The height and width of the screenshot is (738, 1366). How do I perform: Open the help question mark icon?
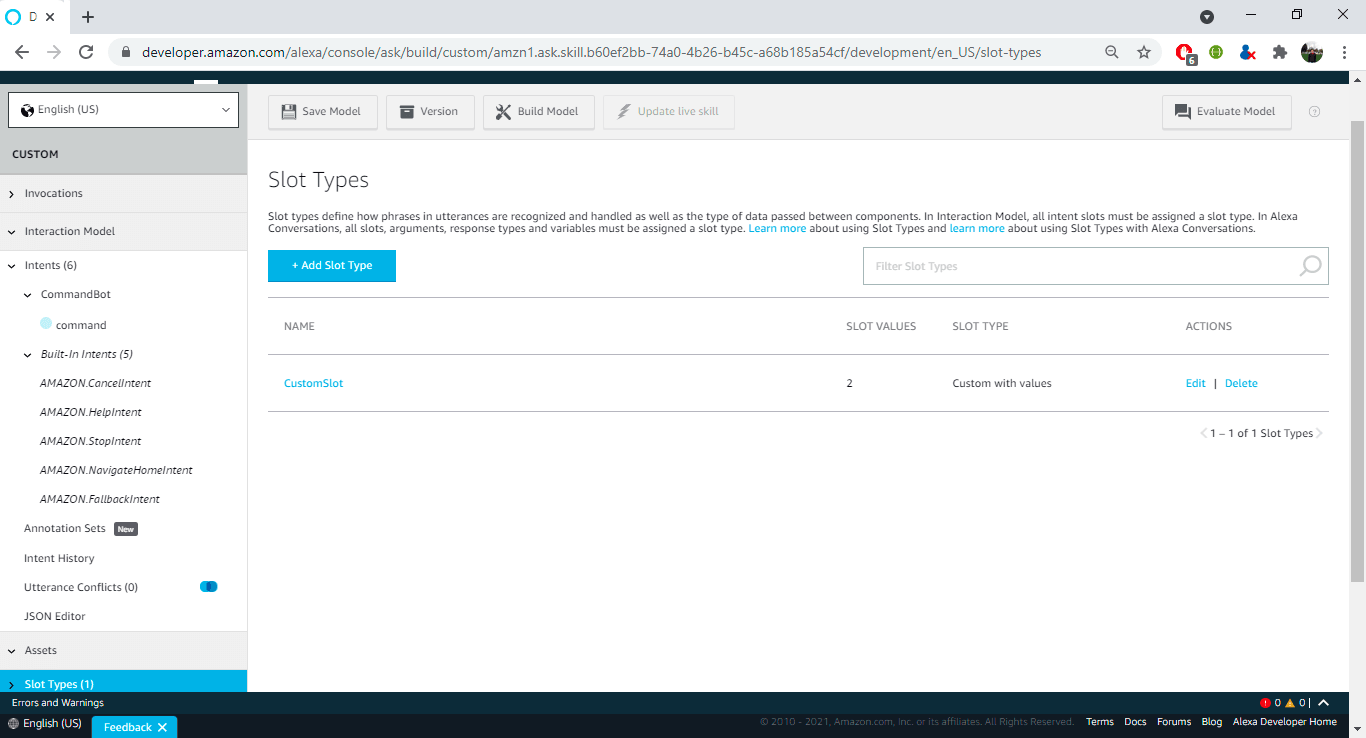tap(1314, 112)
